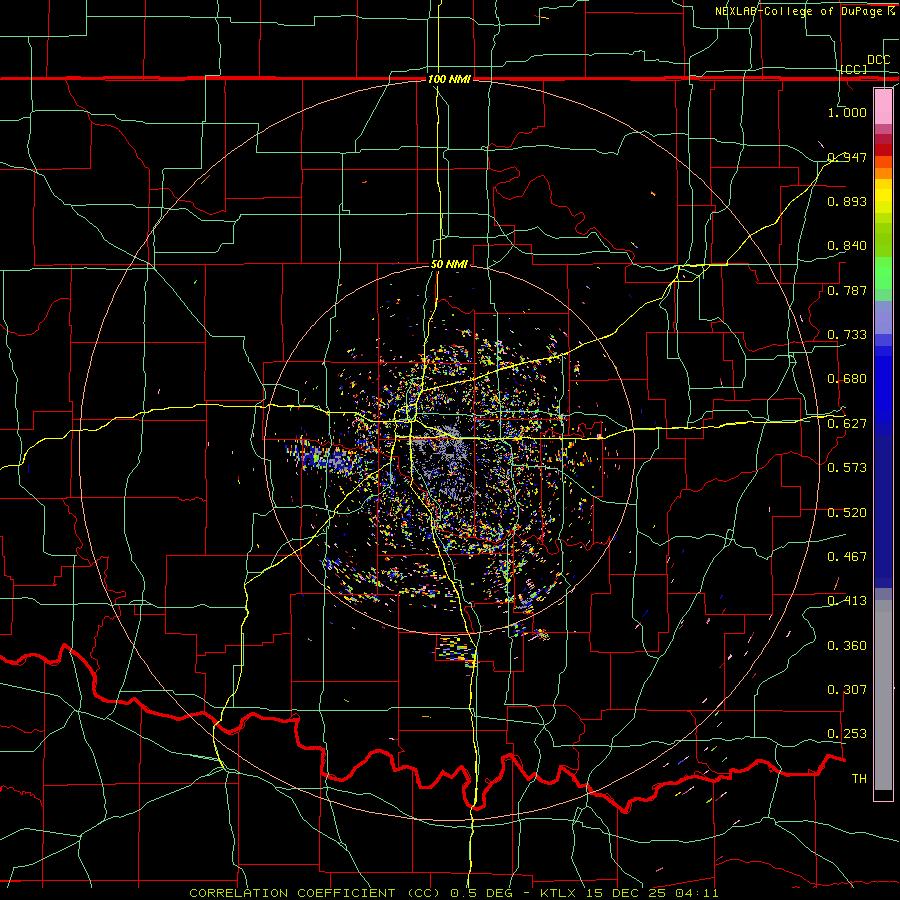Click the 15 DEC 25 date in caption
Viewport: 900px width, 900px height.
(626, 893)
